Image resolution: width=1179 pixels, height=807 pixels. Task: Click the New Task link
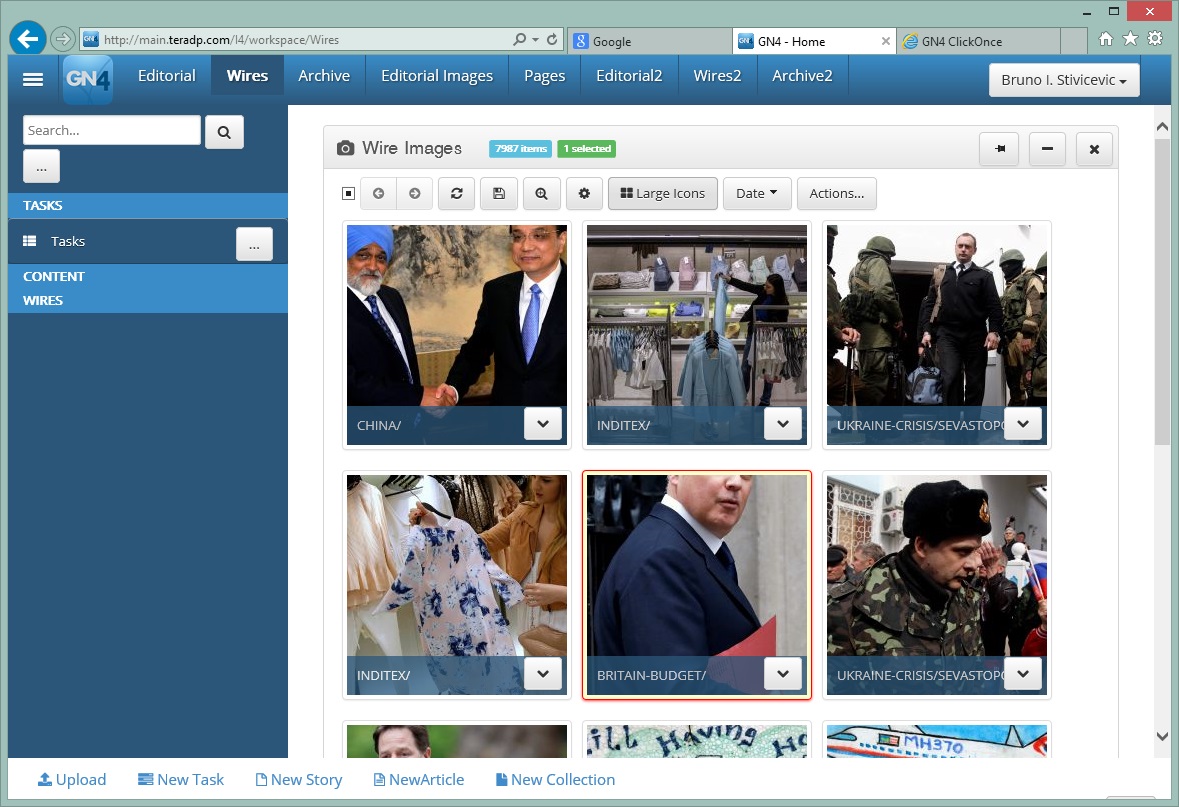click(181, 780)
